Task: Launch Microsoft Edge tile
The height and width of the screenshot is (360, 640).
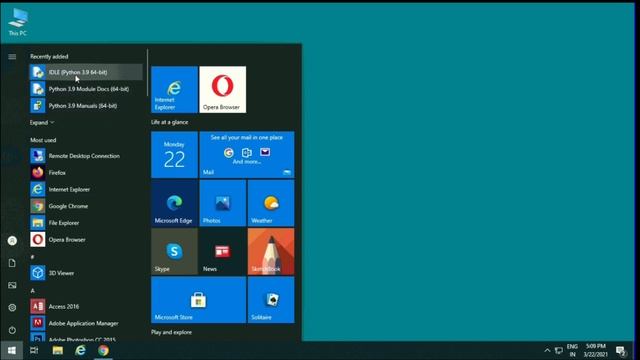Action: click(174, 203)
